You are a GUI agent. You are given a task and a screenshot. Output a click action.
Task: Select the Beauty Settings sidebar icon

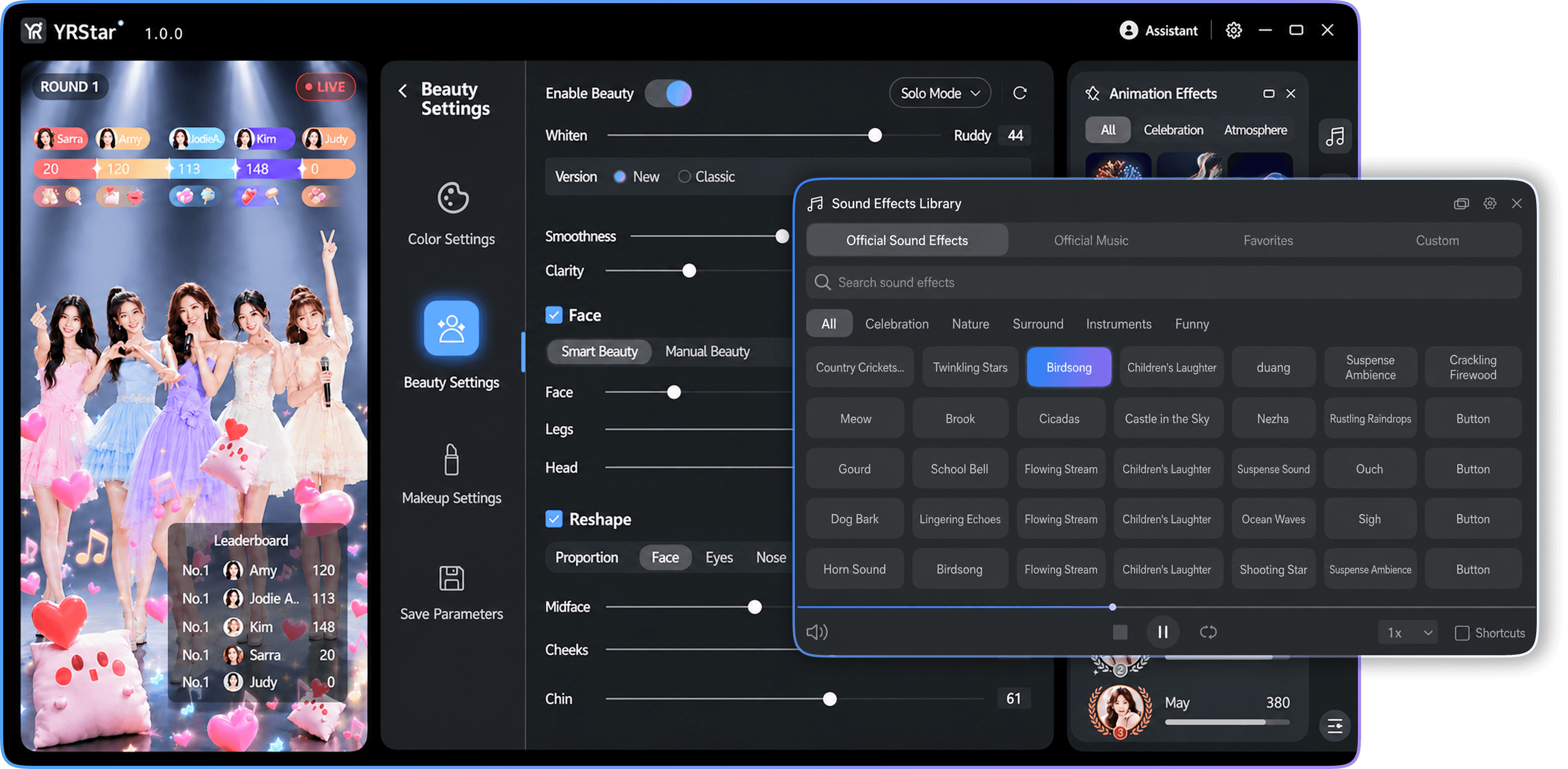click(451, 328)
